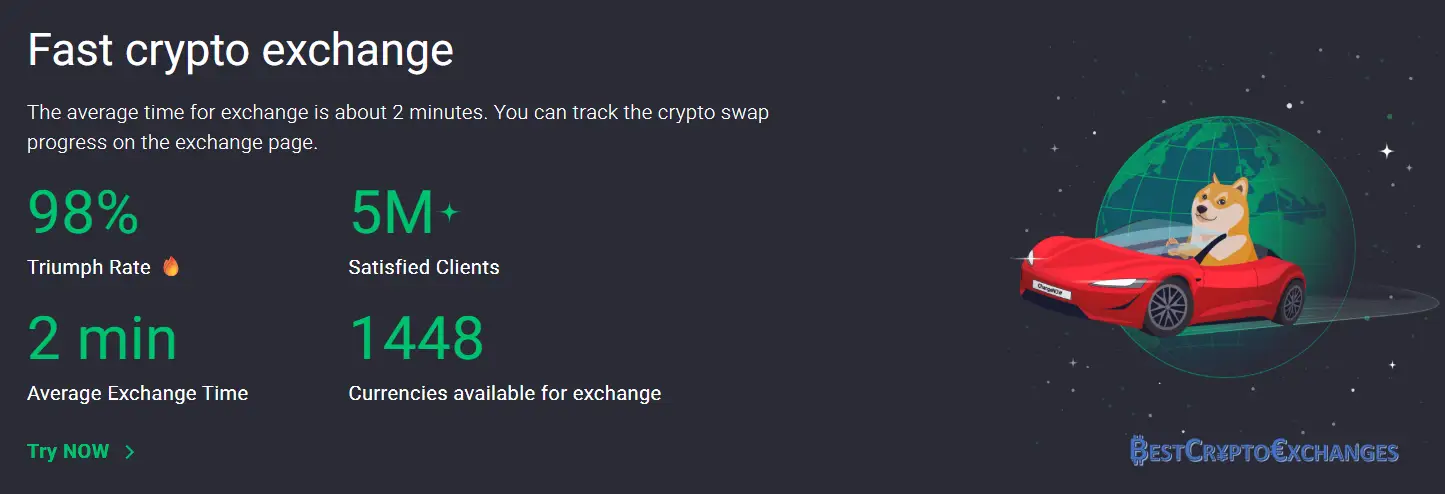Click the chevron arrow beside Try NOW
This screenshot has width=1445, height=494.
point(129,452)
